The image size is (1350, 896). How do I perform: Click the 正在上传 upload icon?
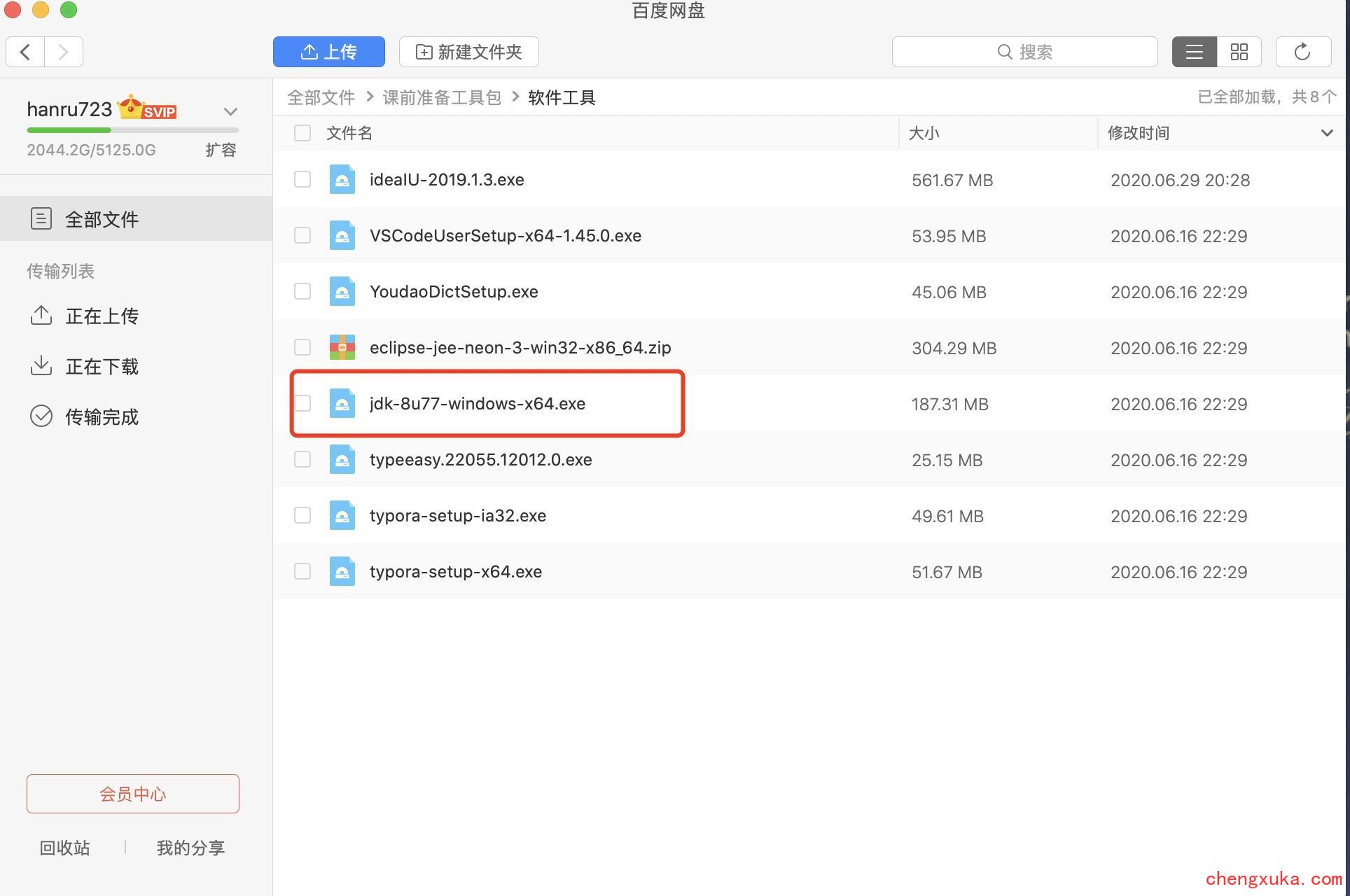(x=41, y=316)
